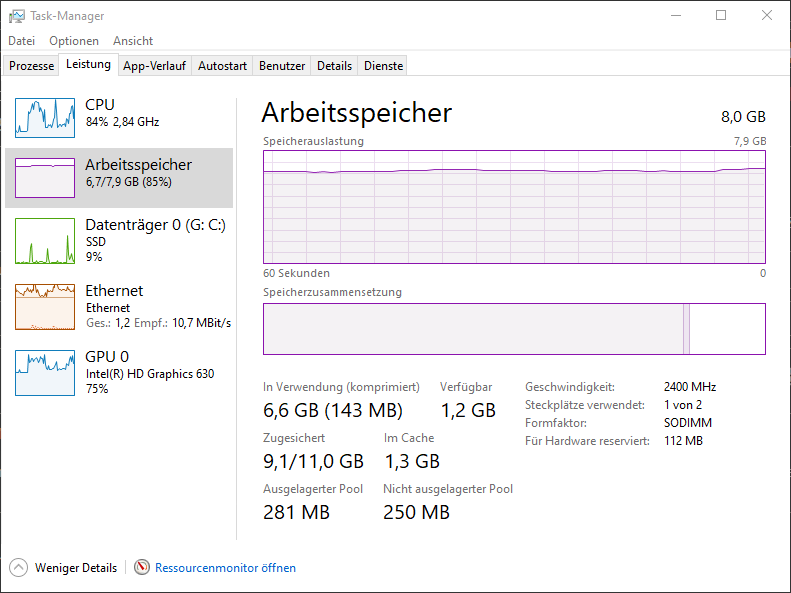Open the Optionen menu
This screenshot has height=593, width=791.
pos(74,41)
